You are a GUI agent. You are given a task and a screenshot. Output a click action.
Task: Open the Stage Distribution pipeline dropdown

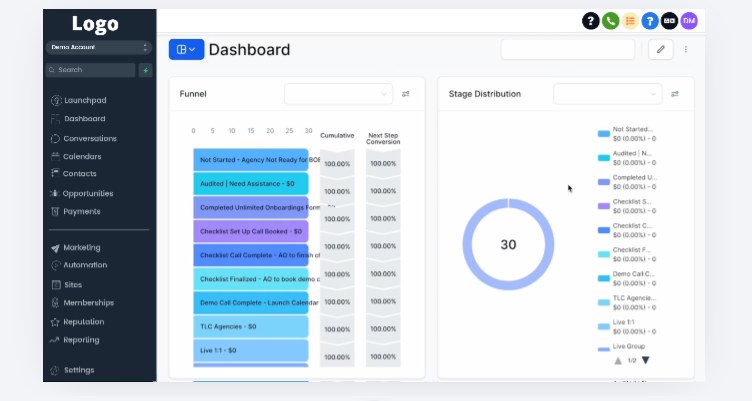607,94
